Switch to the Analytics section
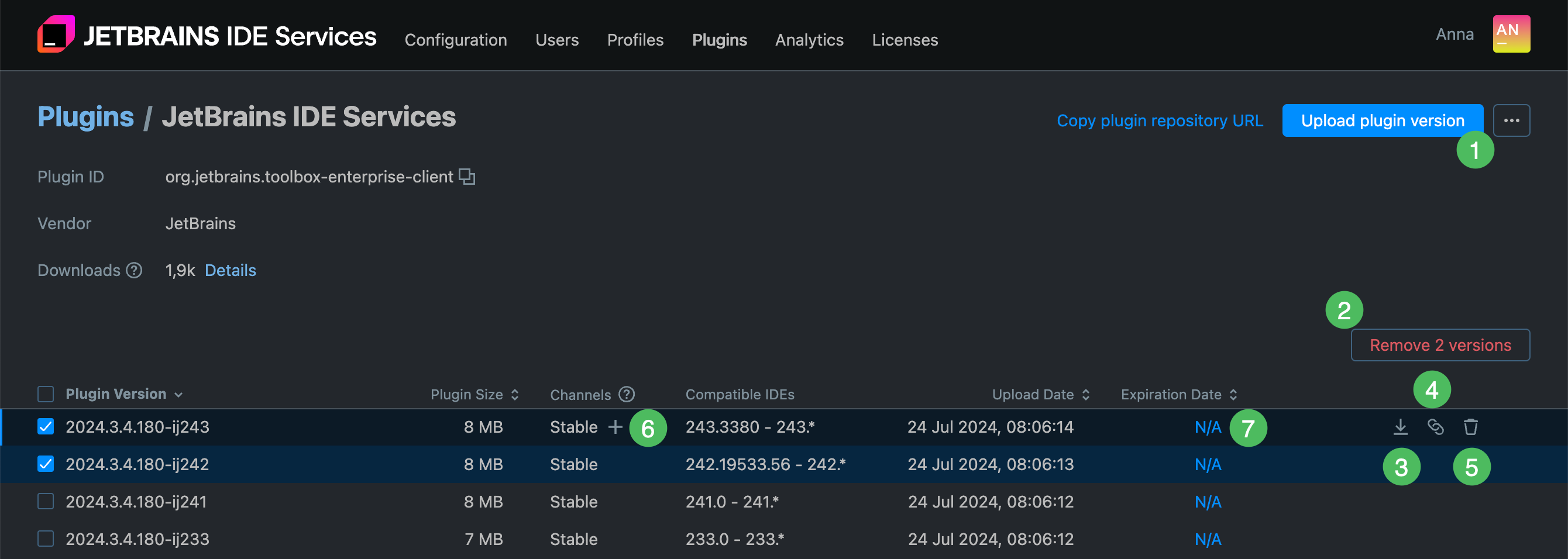This screenshot has height=559, width=1568. click(809, 40)
